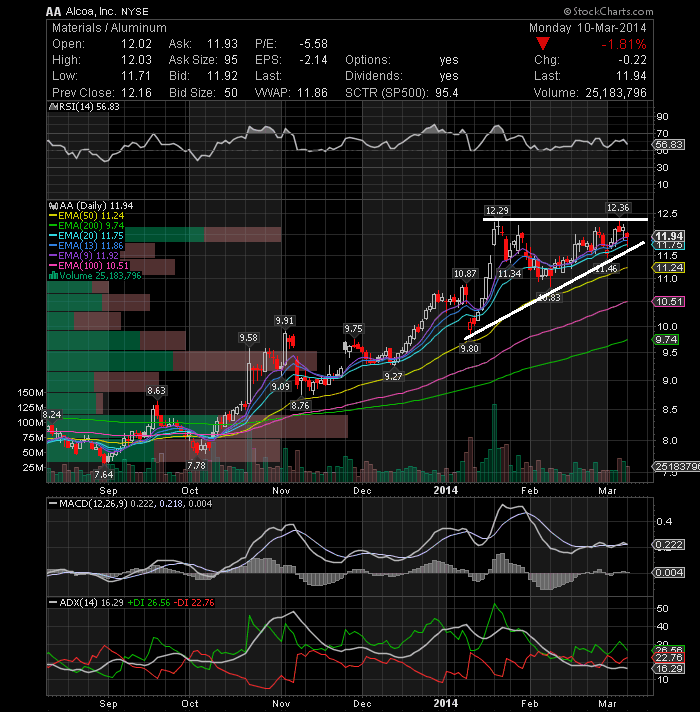Viewport: 700px width, 712px height.
Task: Click the 10.87 price annotation
Action: click(x=465, y=273)
